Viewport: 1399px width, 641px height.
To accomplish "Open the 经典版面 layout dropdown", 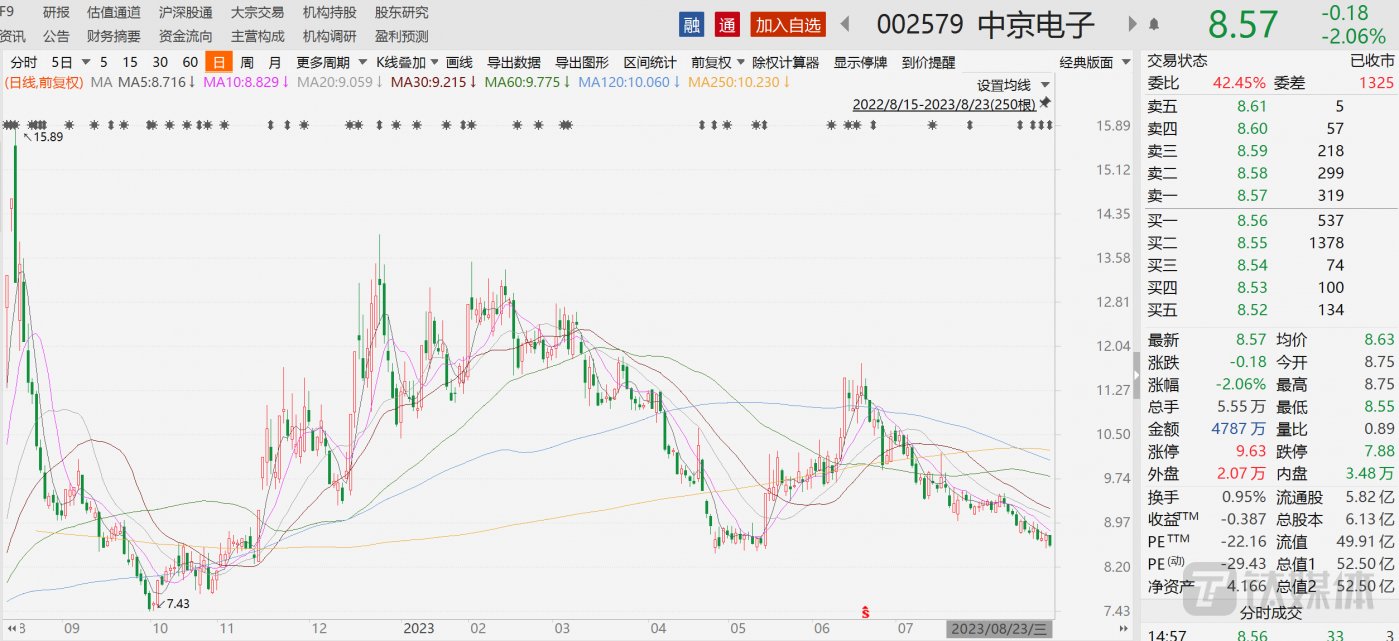I will tap(1094, 62).
